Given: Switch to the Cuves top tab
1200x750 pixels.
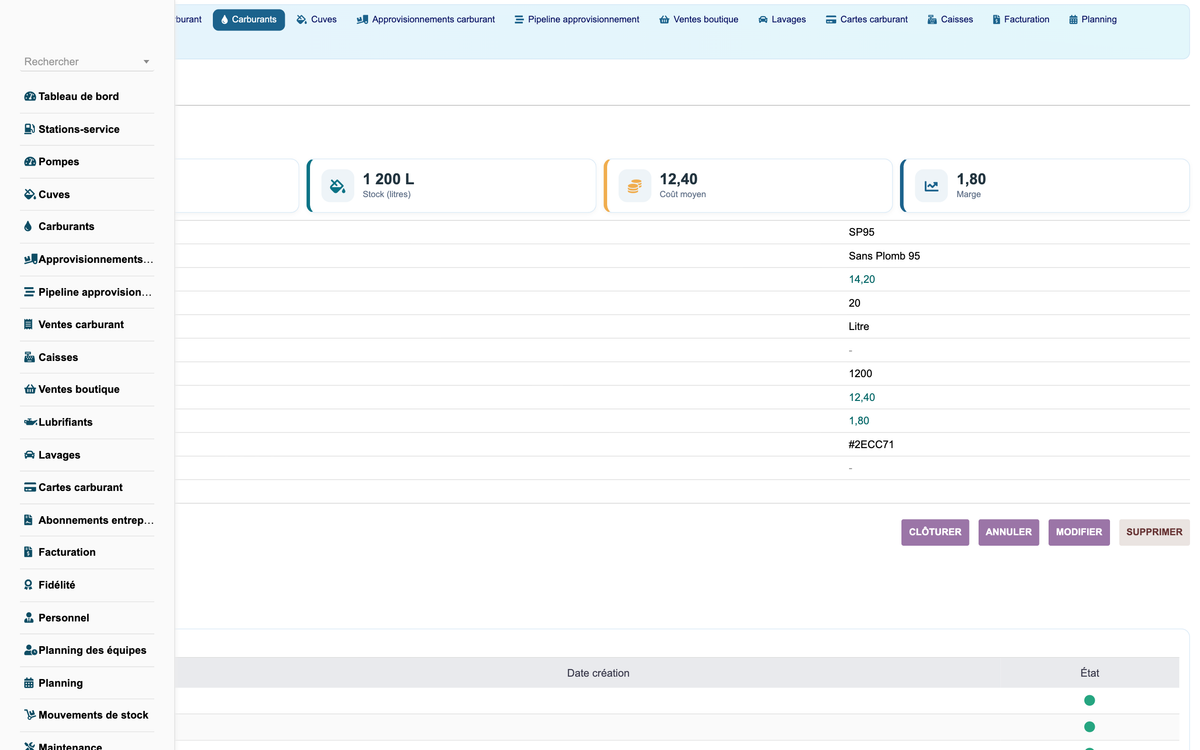Looking at the screenshot, I should 317,19.
